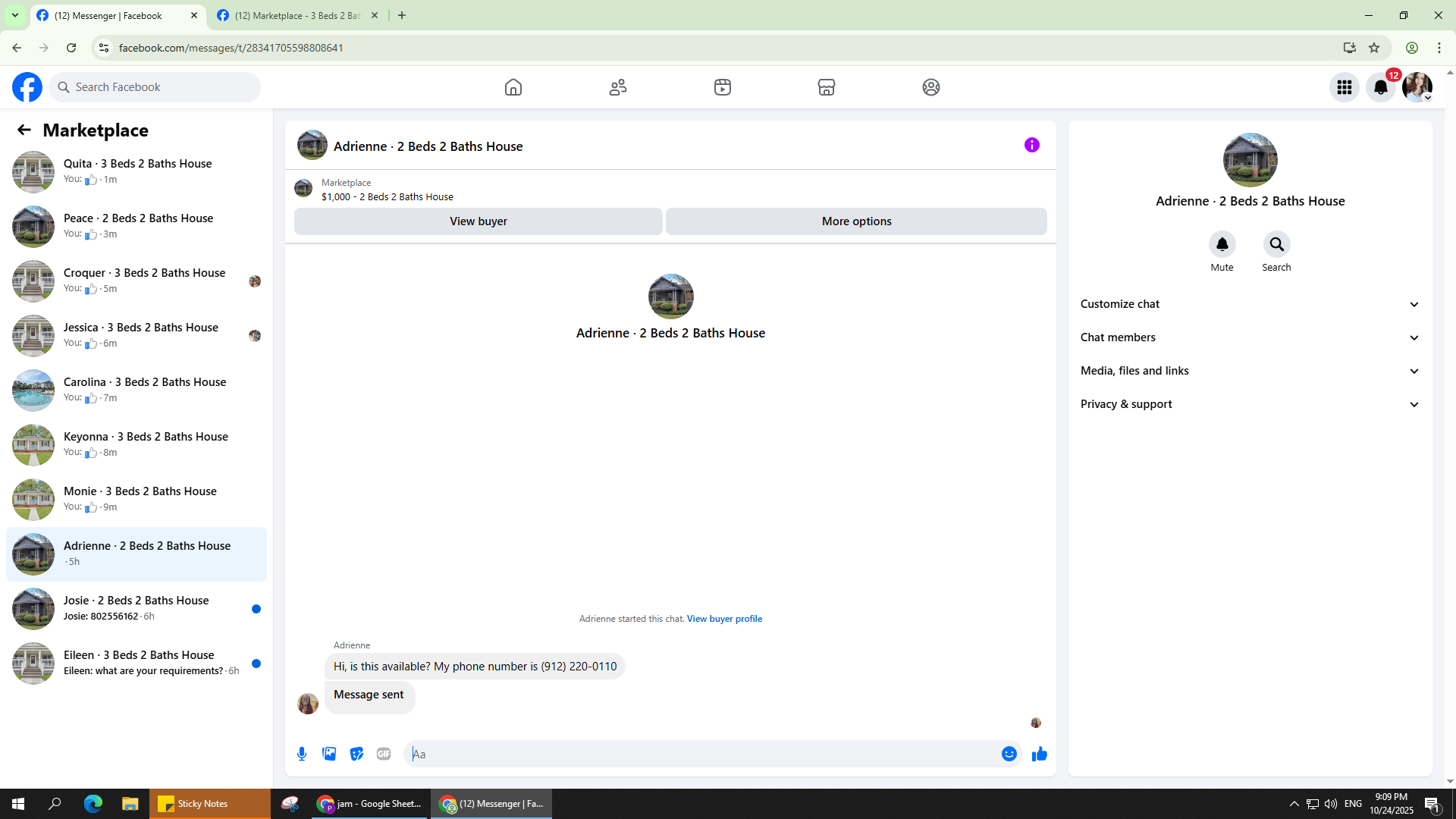Toggle the purple conversation info icon
Viewport: 1456px width, 819px height.
coord(1031,145)
